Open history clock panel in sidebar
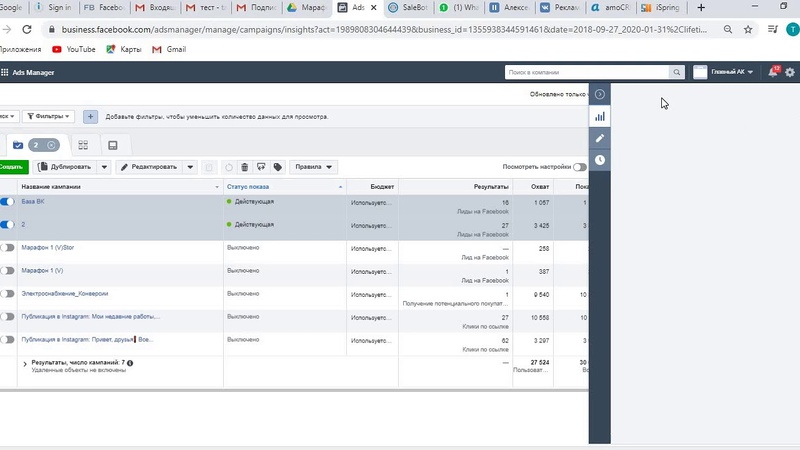Image resolution: width=800 pixels, height=450 pixels. (x=599, y=160)
